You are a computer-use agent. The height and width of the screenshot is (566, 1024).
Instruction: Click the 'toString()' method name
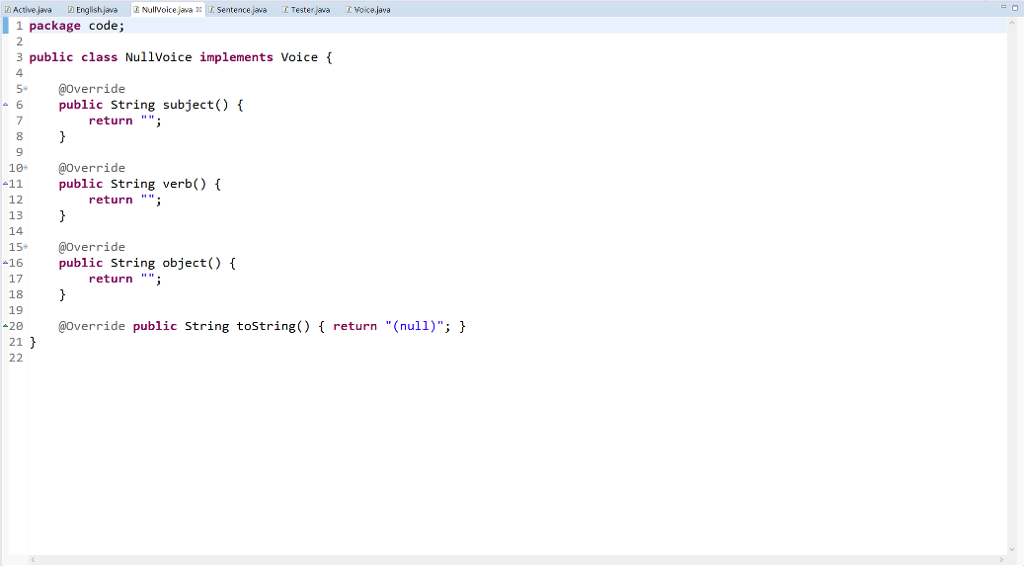coord(273,326)
